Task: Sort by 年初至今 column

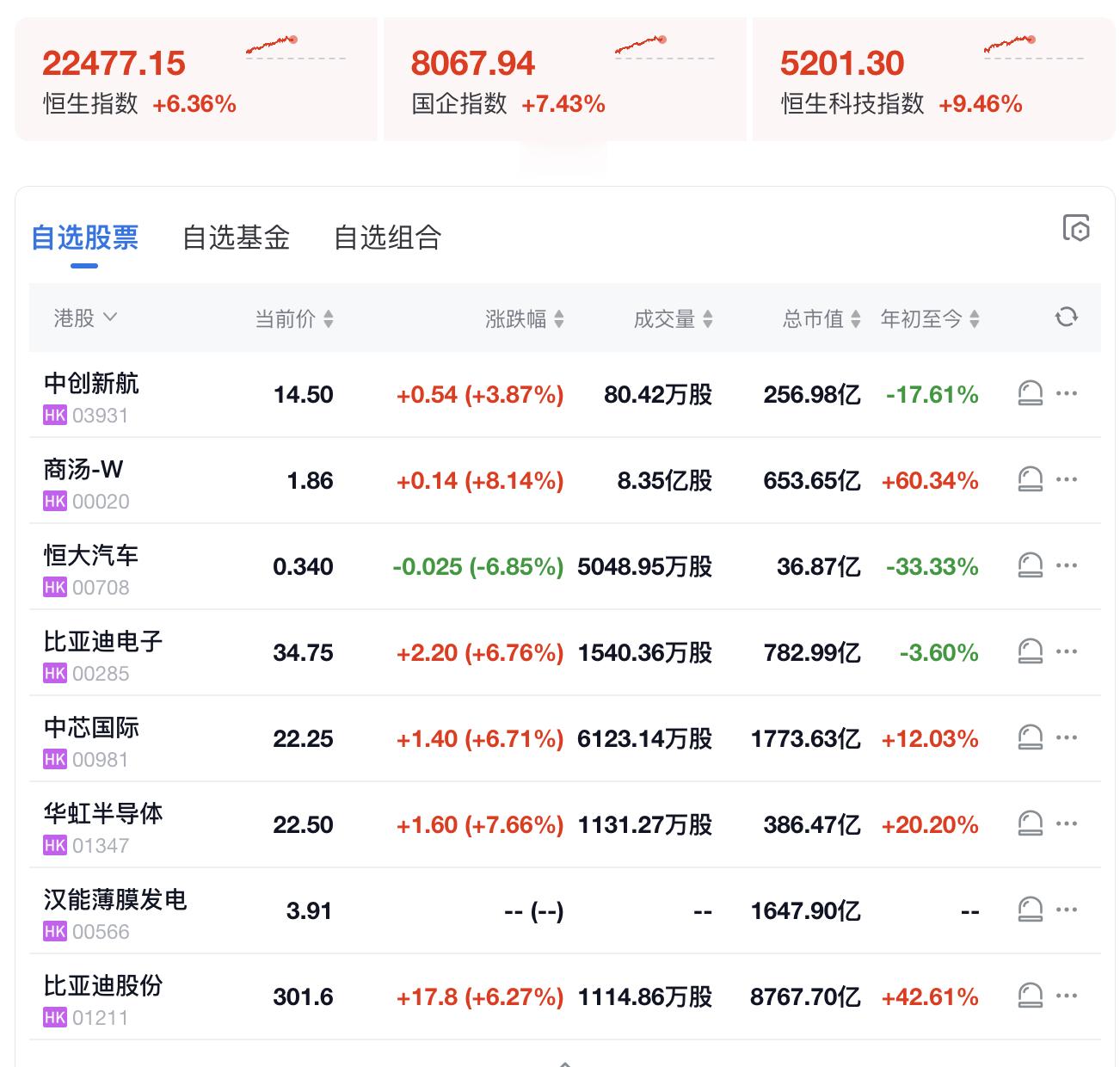Action: click(x=930, y=319)
